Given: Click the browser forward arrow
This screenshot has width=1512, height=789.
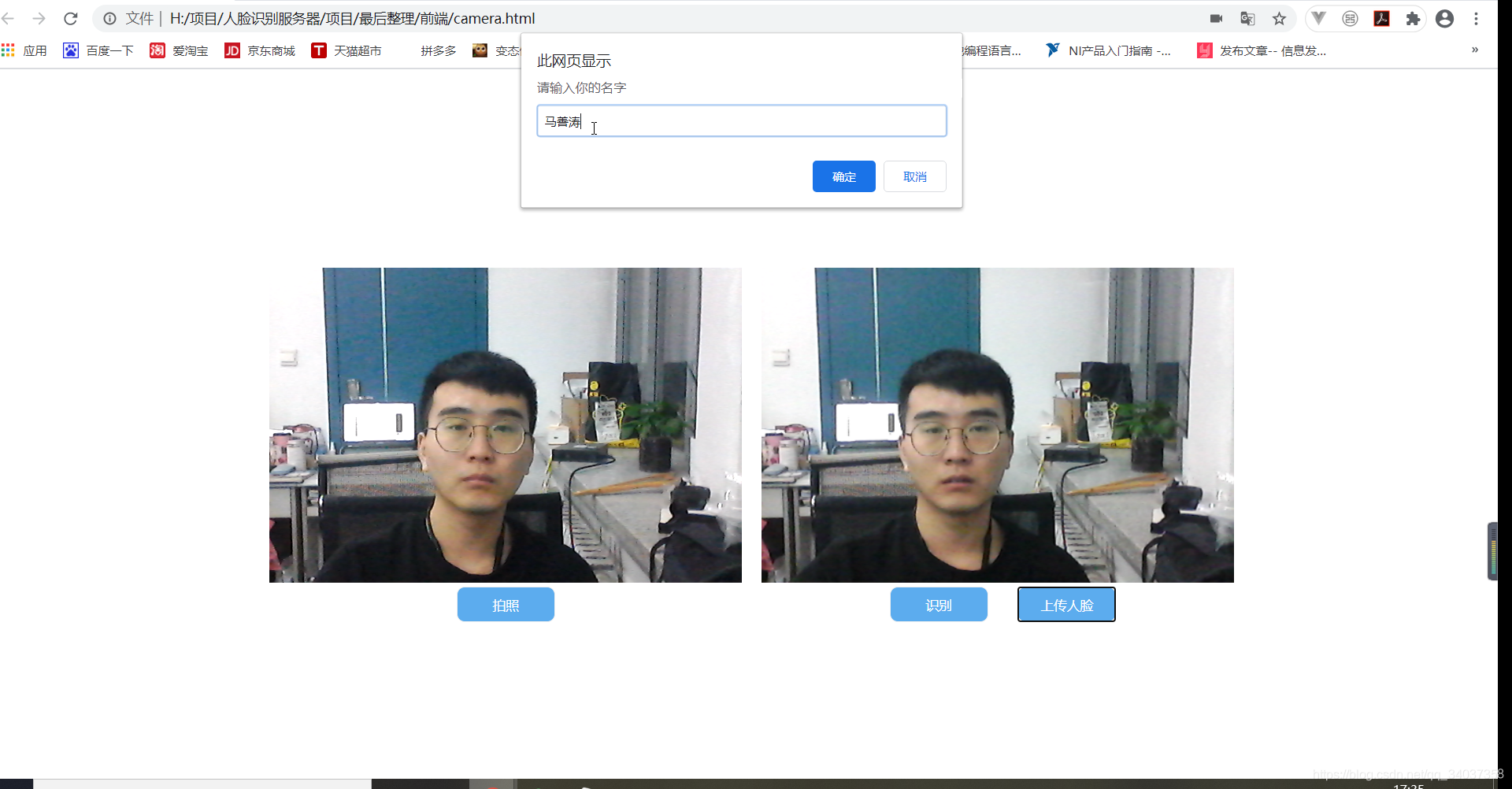Looking at the screenshot, I should pos(39,18).
